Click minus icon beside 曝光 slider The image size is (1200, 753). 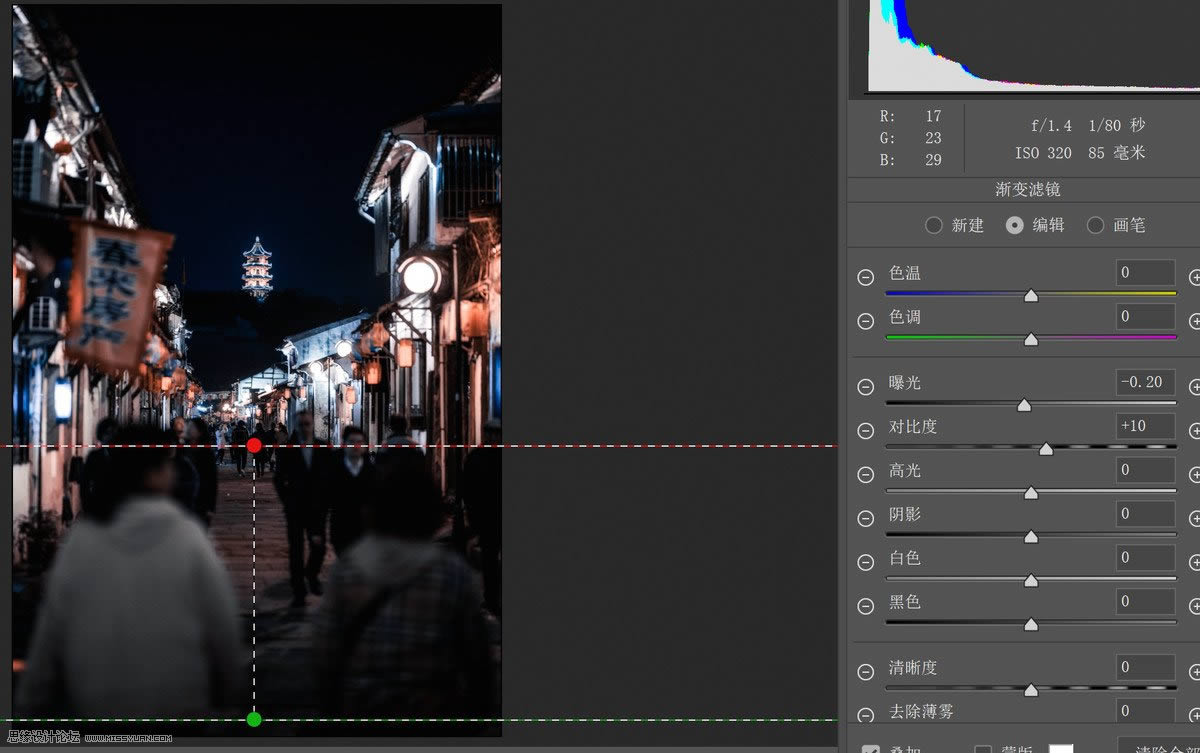(x=866, y=387)
